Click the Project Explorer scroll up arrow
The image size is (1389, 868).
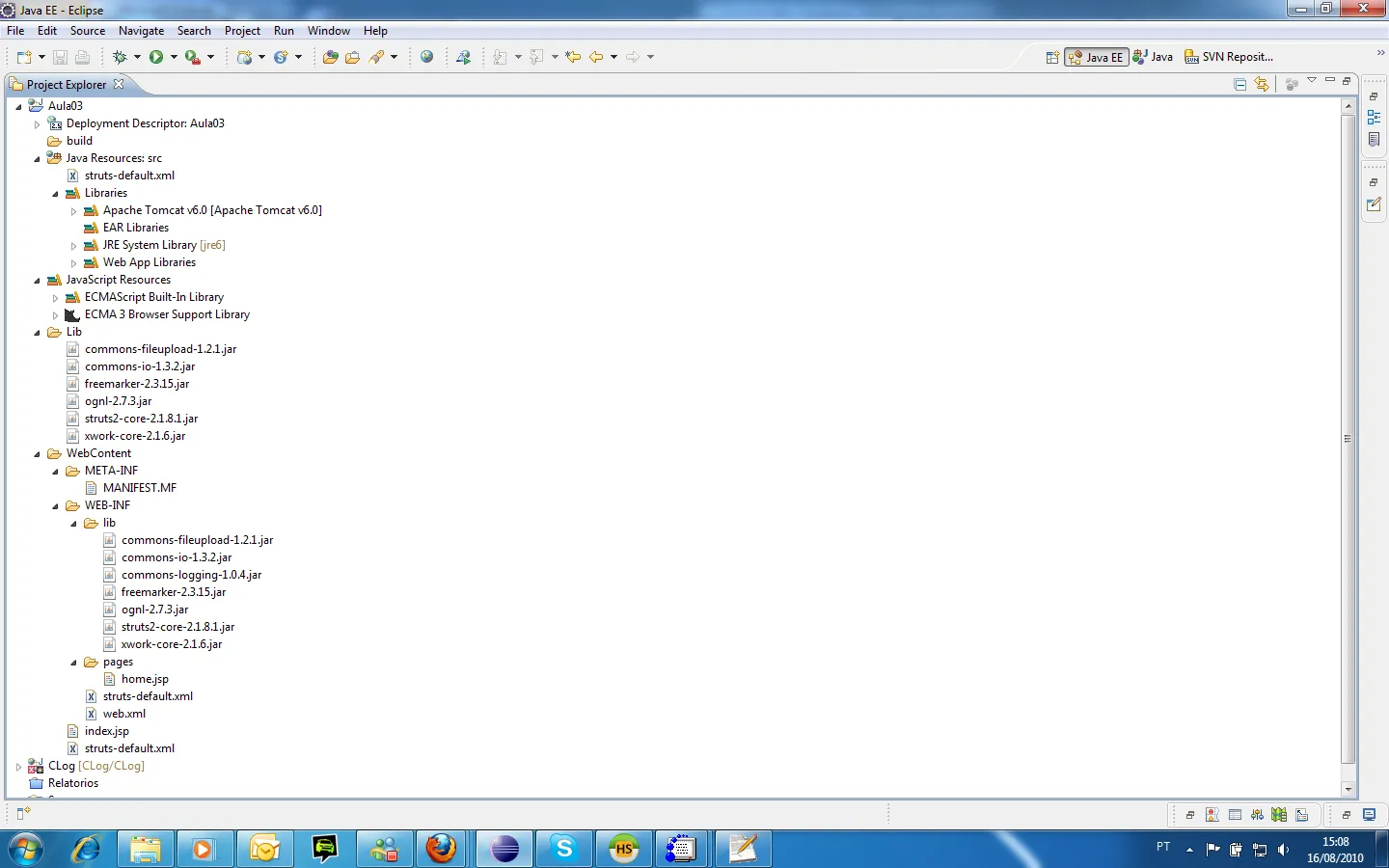coord(1348,107)
